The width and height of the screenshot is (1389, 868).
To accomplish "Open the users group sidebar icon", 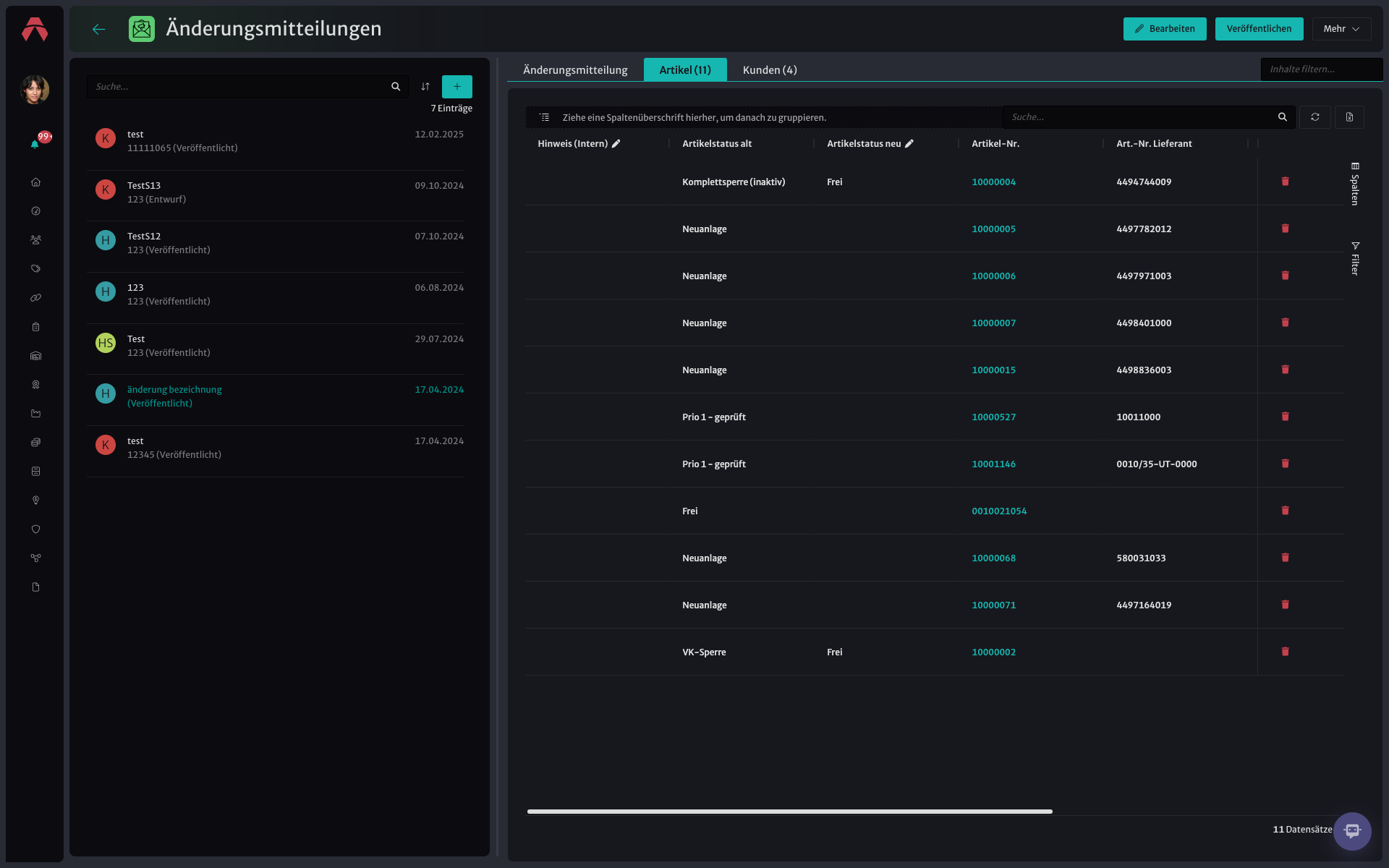I will point(35,240).
